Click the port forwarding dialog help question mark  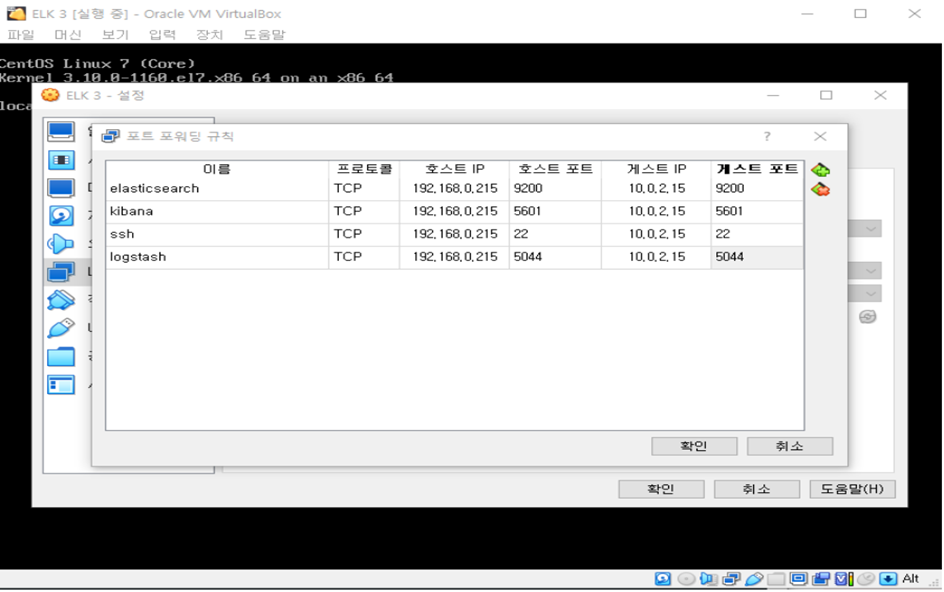(767, 137)
